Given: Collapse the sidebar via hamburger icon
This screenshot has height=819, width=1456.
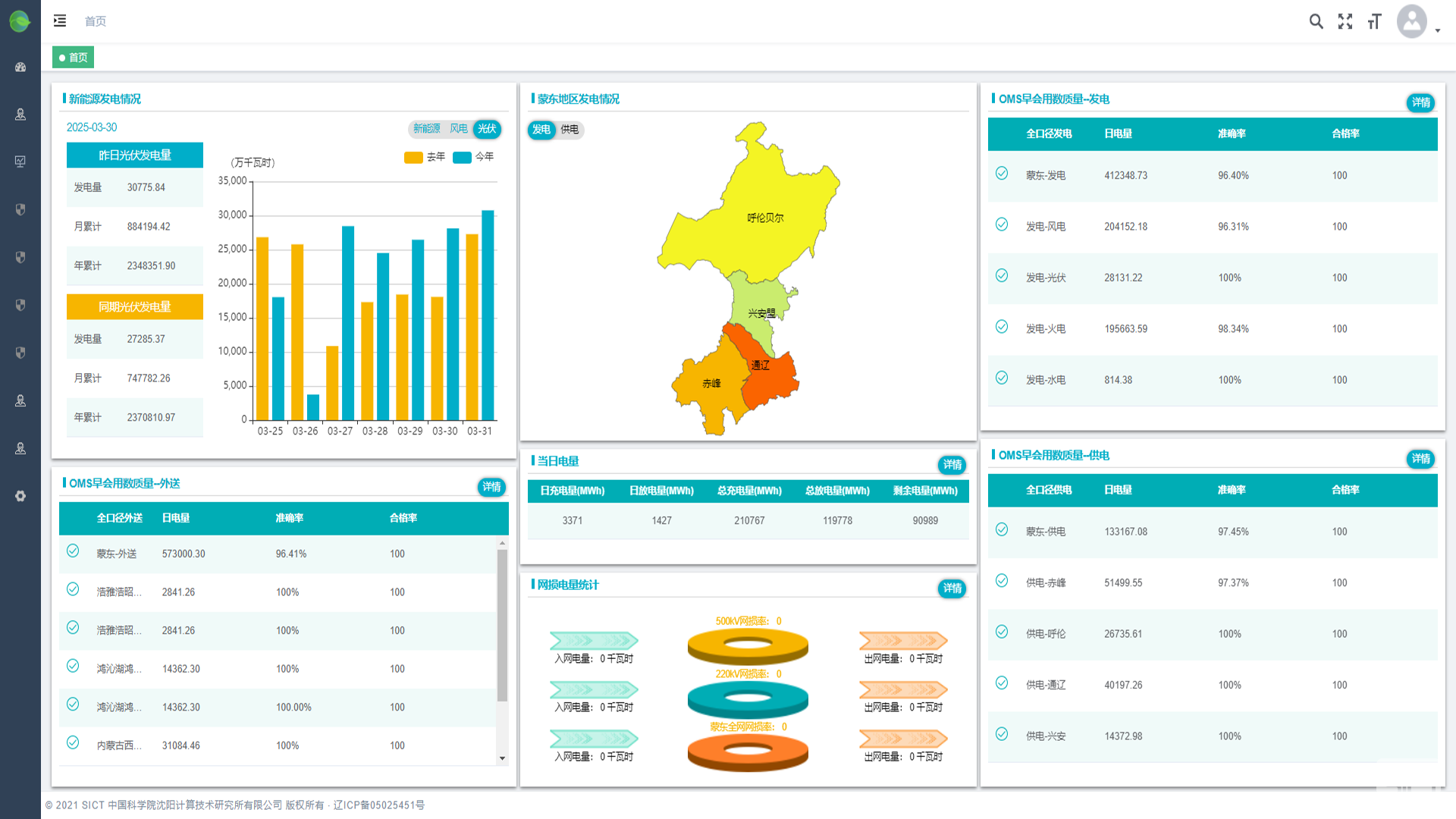Looking at the screenshot, I should pos(60,20).
